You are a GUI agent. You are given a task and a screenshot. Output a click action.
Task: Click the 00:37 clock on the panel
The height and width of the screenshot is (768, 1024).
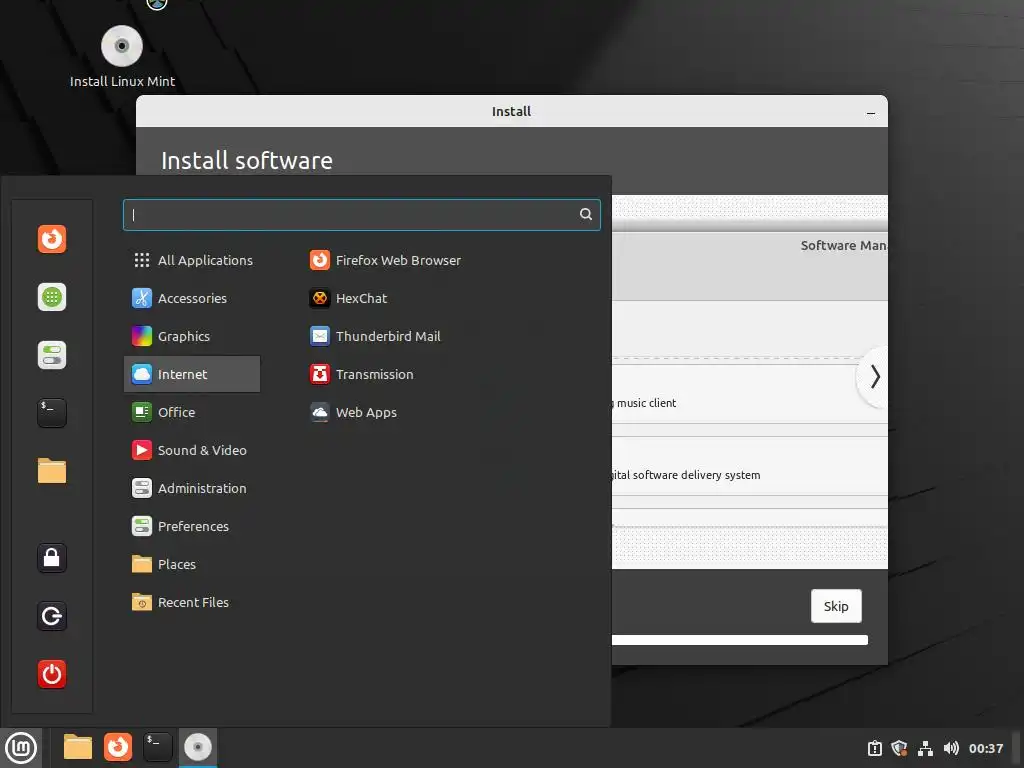[985, 748]
